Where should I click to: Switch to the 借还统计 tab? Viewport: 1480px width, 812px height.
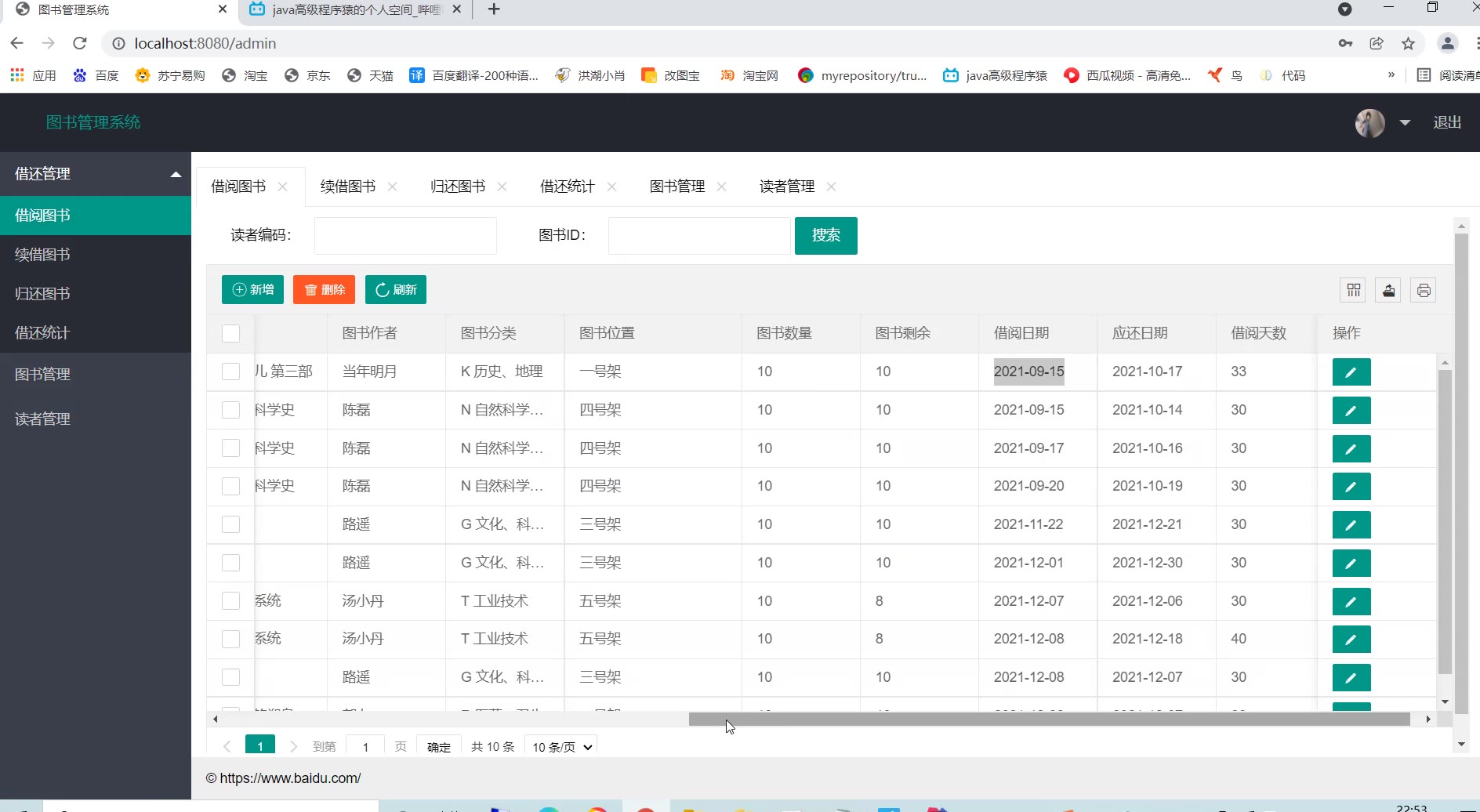pyautogui.click(x=567, y=187)
